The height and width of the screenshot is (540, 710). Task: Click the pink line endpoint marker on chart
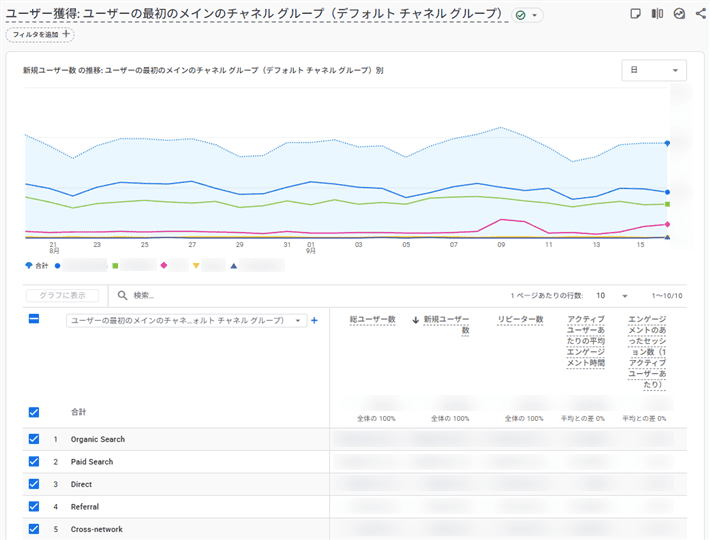[x=667, y=224]
